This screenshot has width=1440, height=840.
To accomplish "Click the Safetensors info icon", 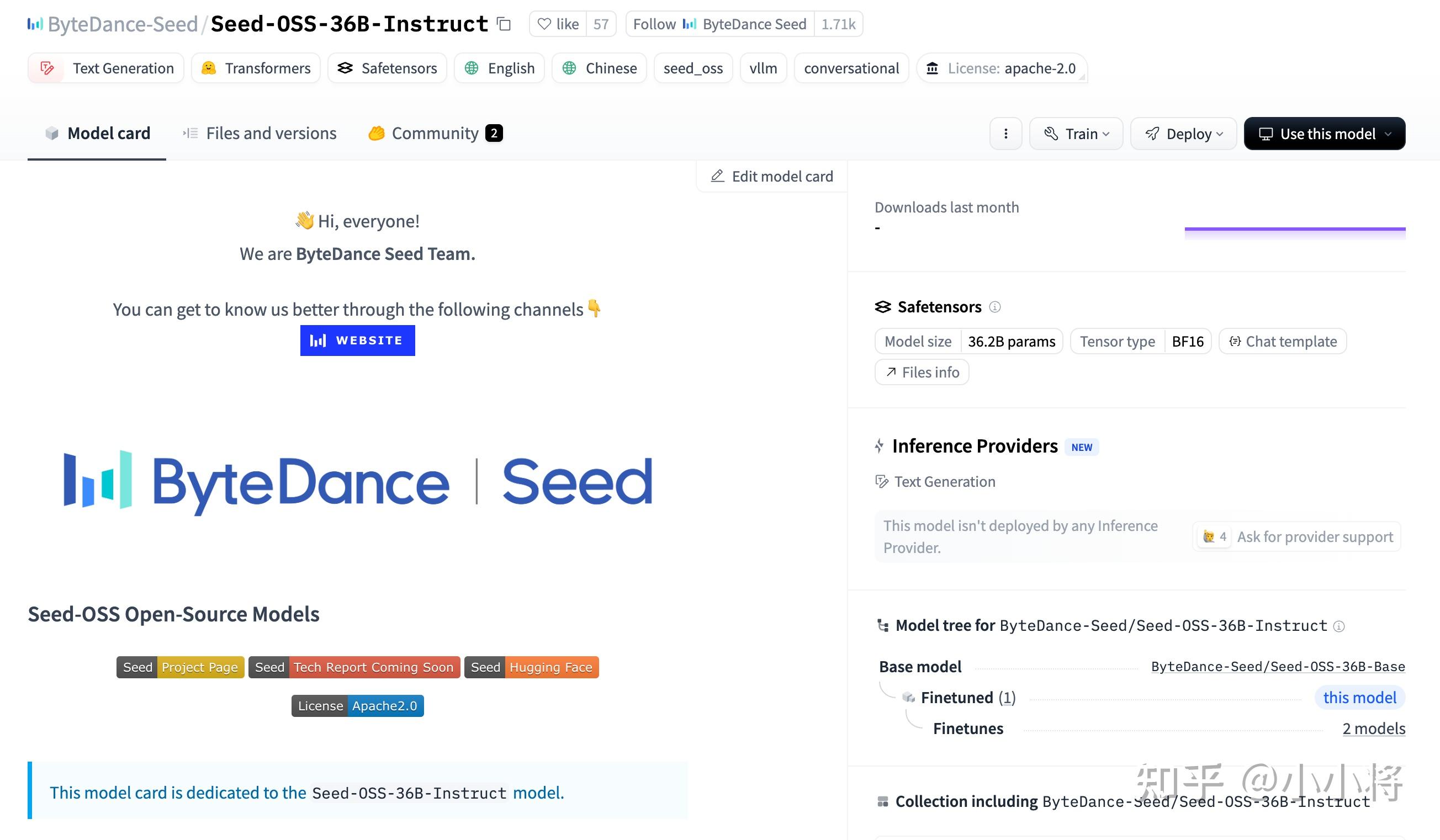I will (x=994, y=307).
